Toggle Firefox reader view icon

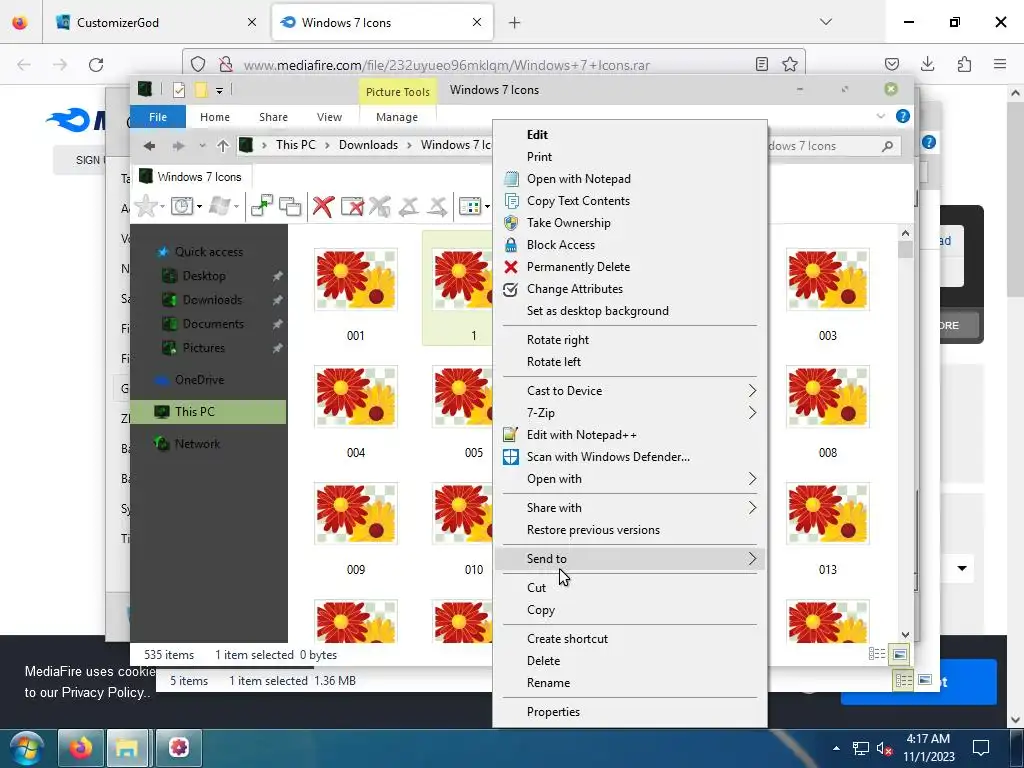(761, 64)
